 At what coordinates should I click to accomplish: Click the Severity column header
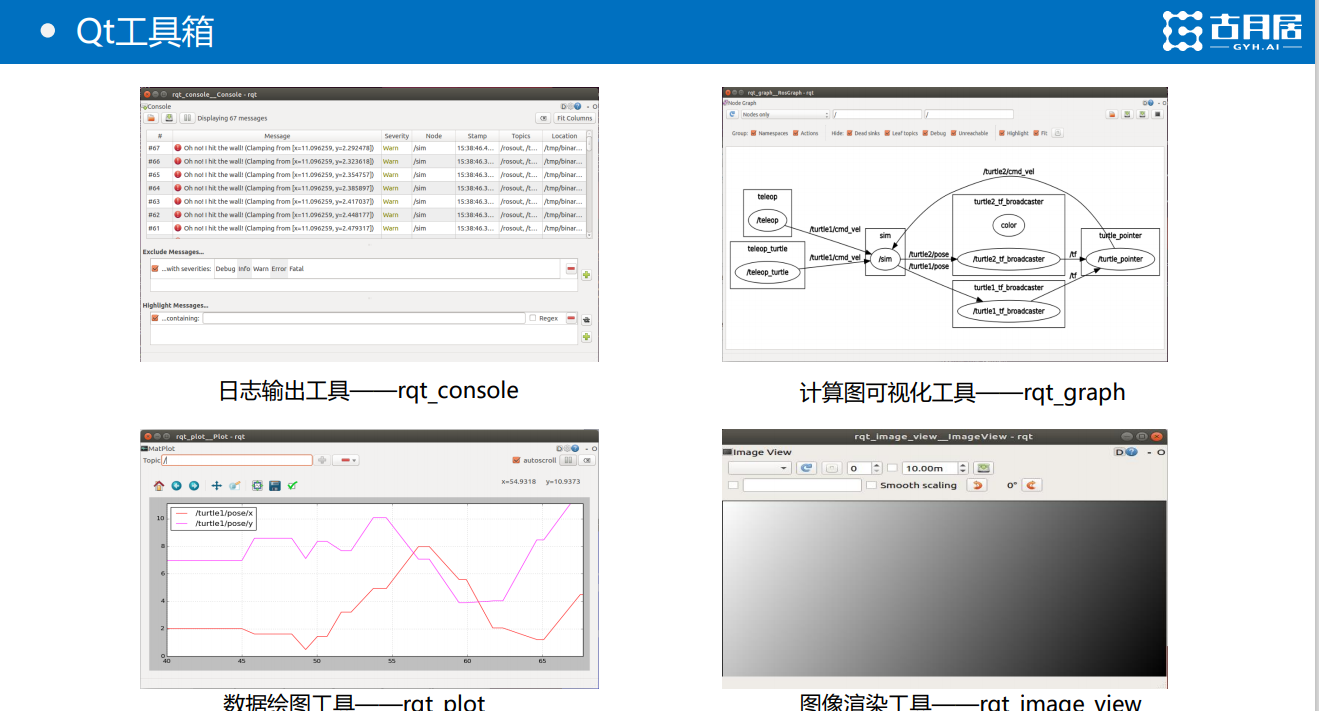pyautogui.click(x=397, y=136)
